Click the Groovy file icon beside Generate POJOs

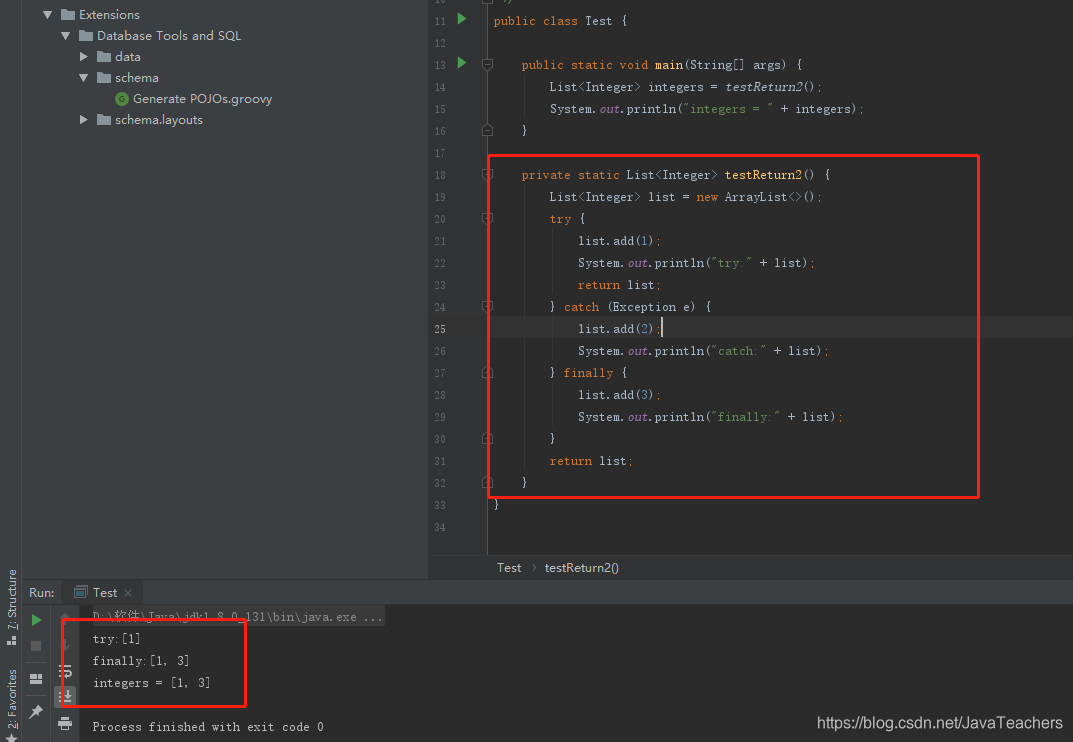click(x=122, y=99)
